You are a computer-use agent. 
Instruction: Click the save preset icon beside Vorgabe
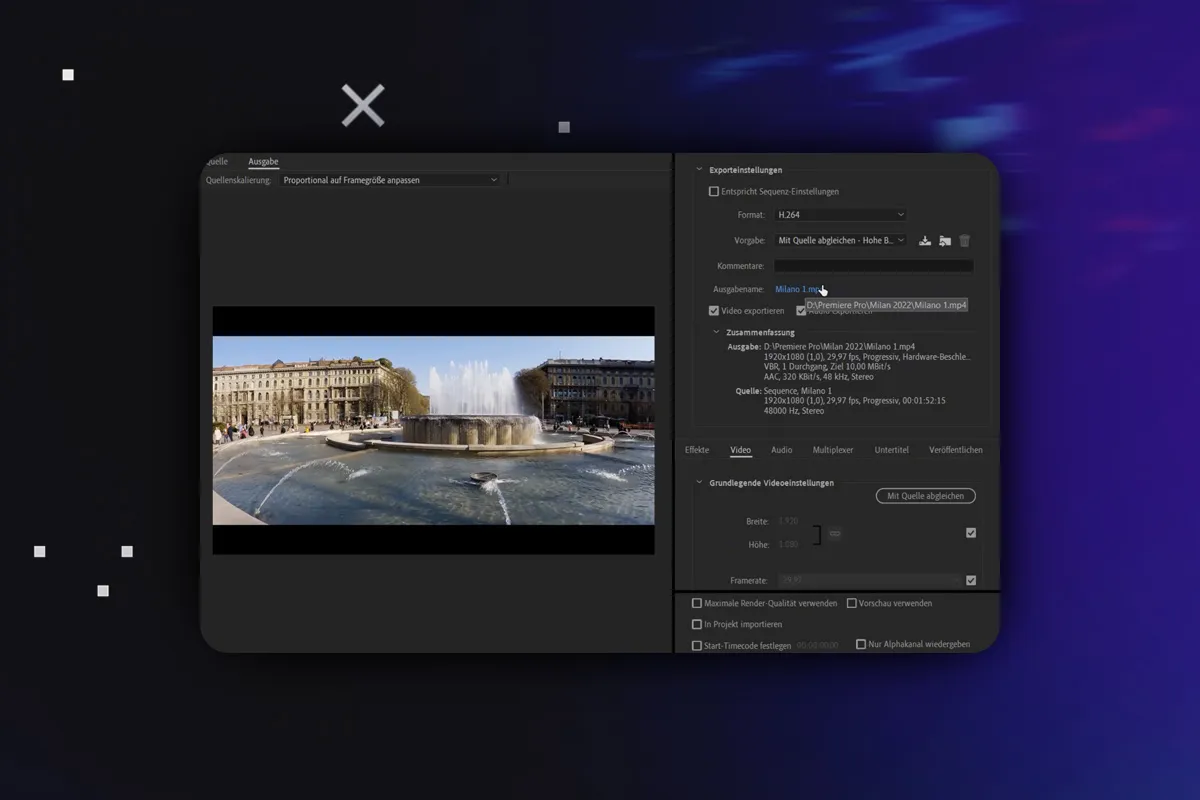tap(925, 241)
